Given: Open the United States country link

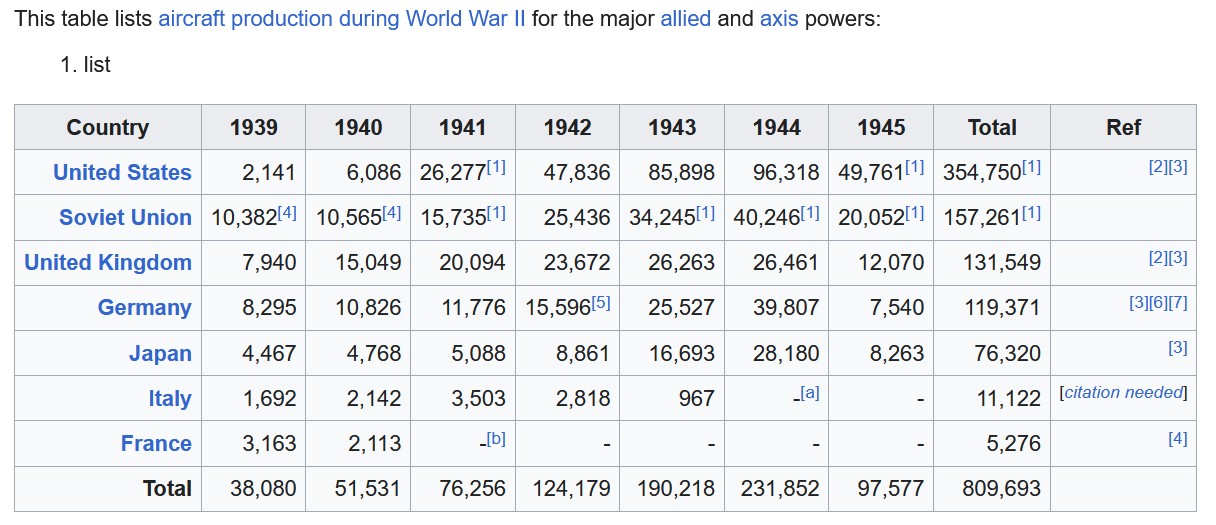Looking at the screenshot, I should point(122,172).
